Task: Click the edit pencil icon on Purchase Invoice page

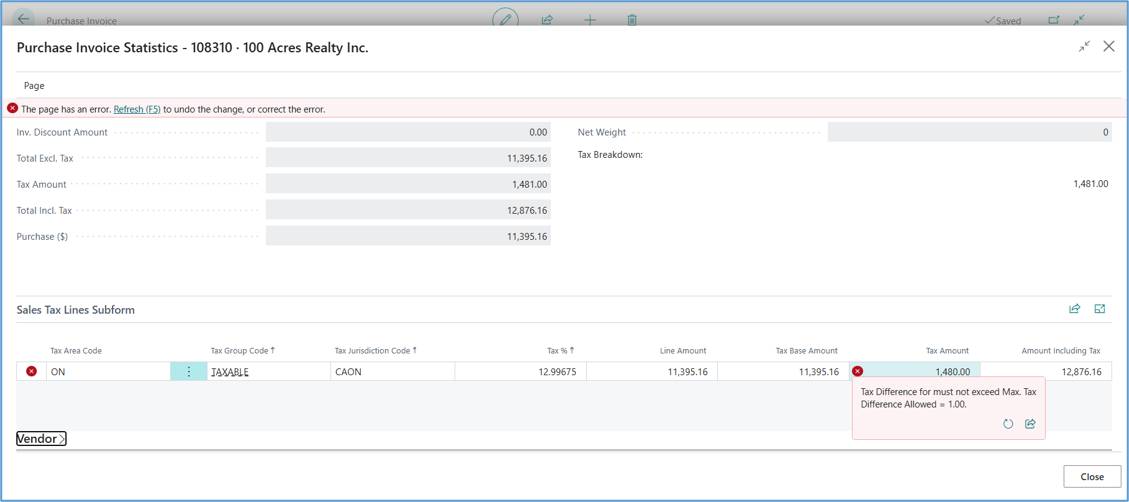Action: [x=505, y=19]
